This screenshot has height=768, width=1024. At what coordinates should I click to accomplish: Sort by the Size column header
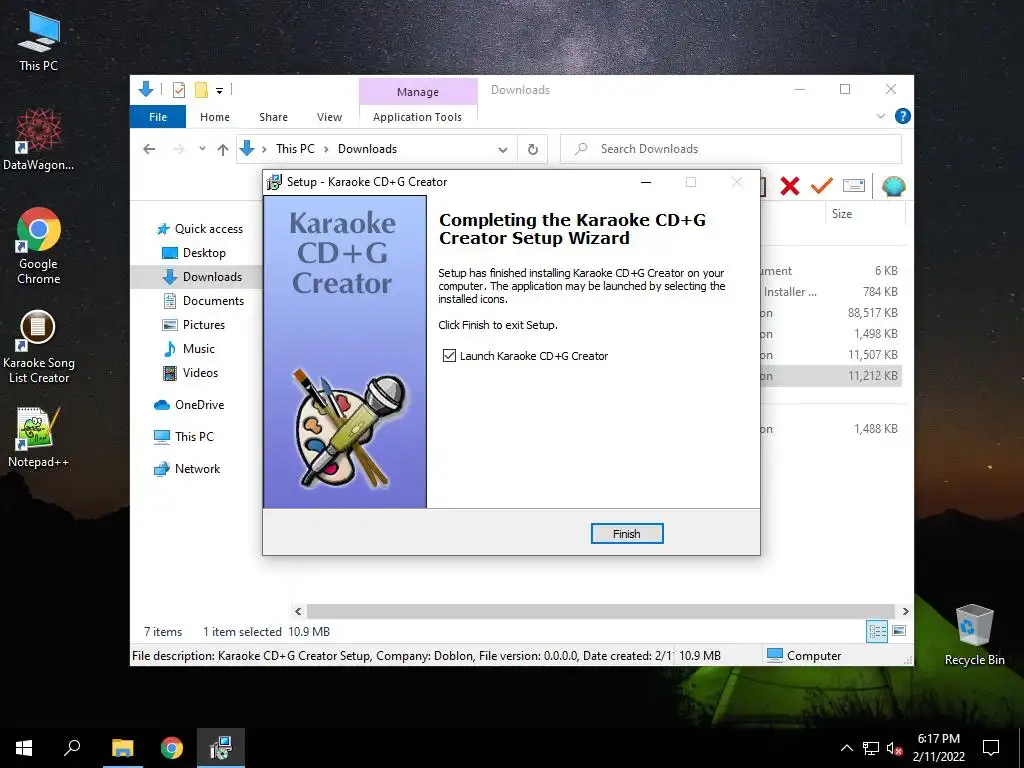click(x=842, y=214)
